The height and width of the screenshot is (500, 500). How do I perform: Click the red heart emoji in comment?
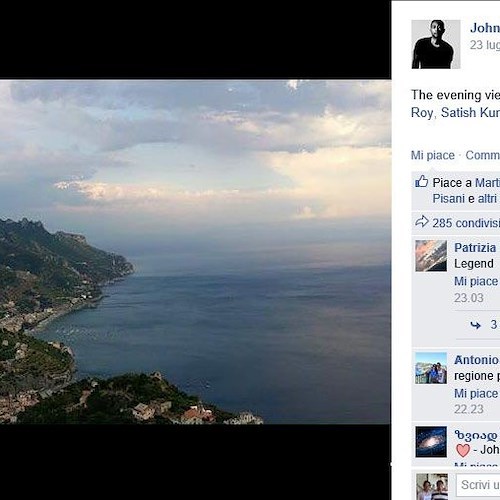pyautogui.click(x=463, y=450)
